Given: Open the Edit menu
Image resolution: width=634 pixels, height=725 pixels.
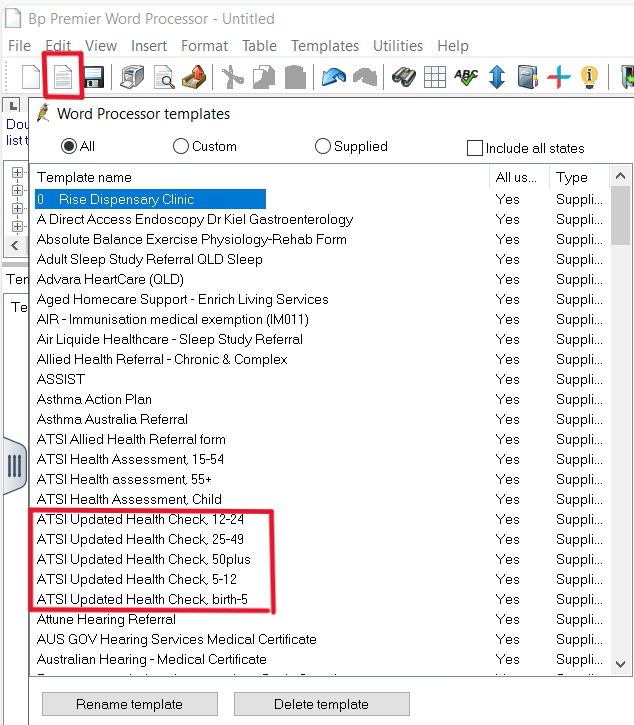Looking at the screenshot, I should (x=58, y=46).
